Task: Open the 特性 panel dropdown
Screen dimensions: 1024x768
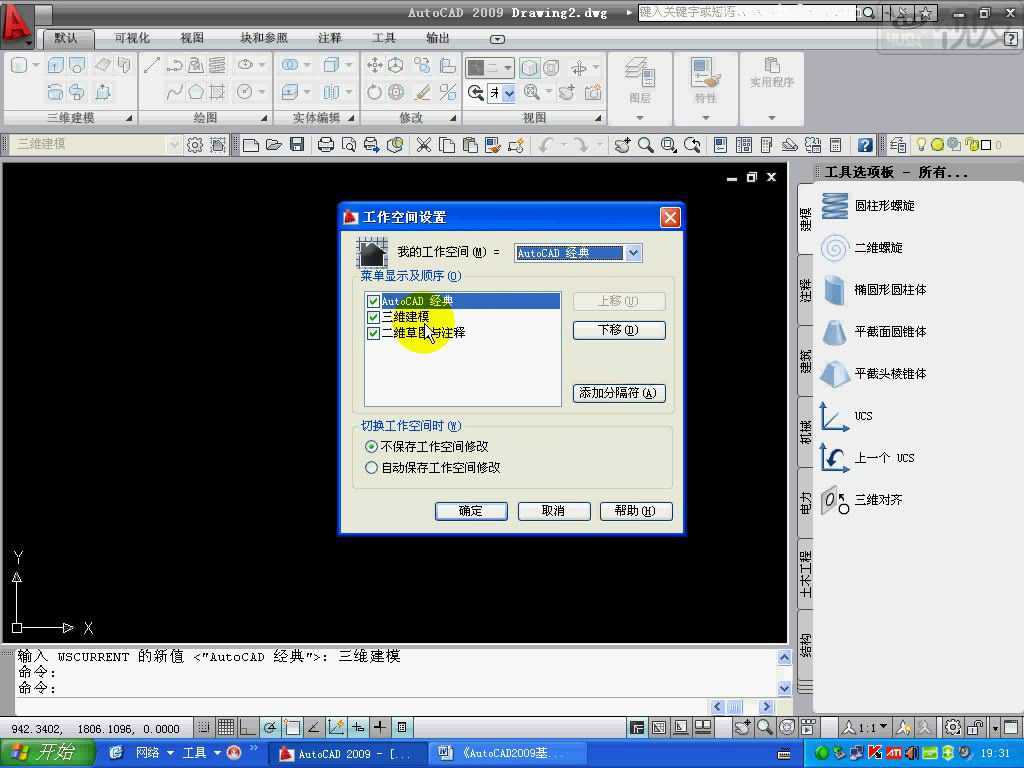Action: point(706,118)
